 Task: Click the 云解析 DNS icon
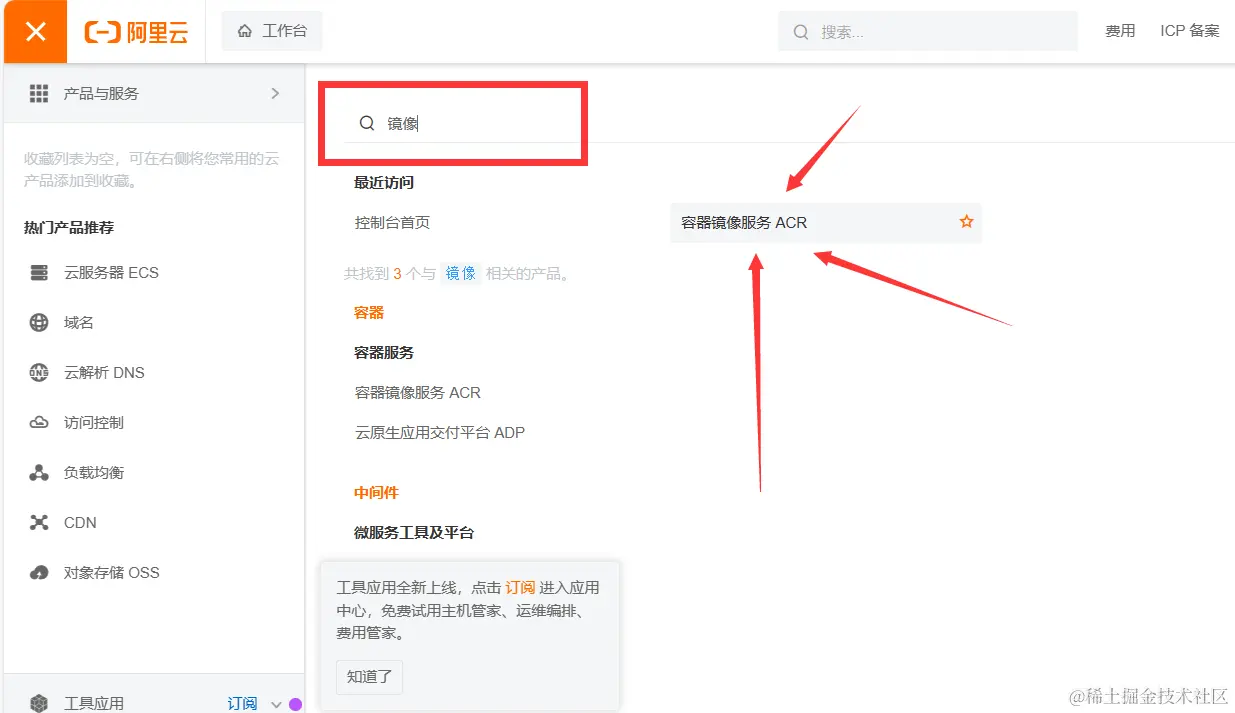[39, 372]
